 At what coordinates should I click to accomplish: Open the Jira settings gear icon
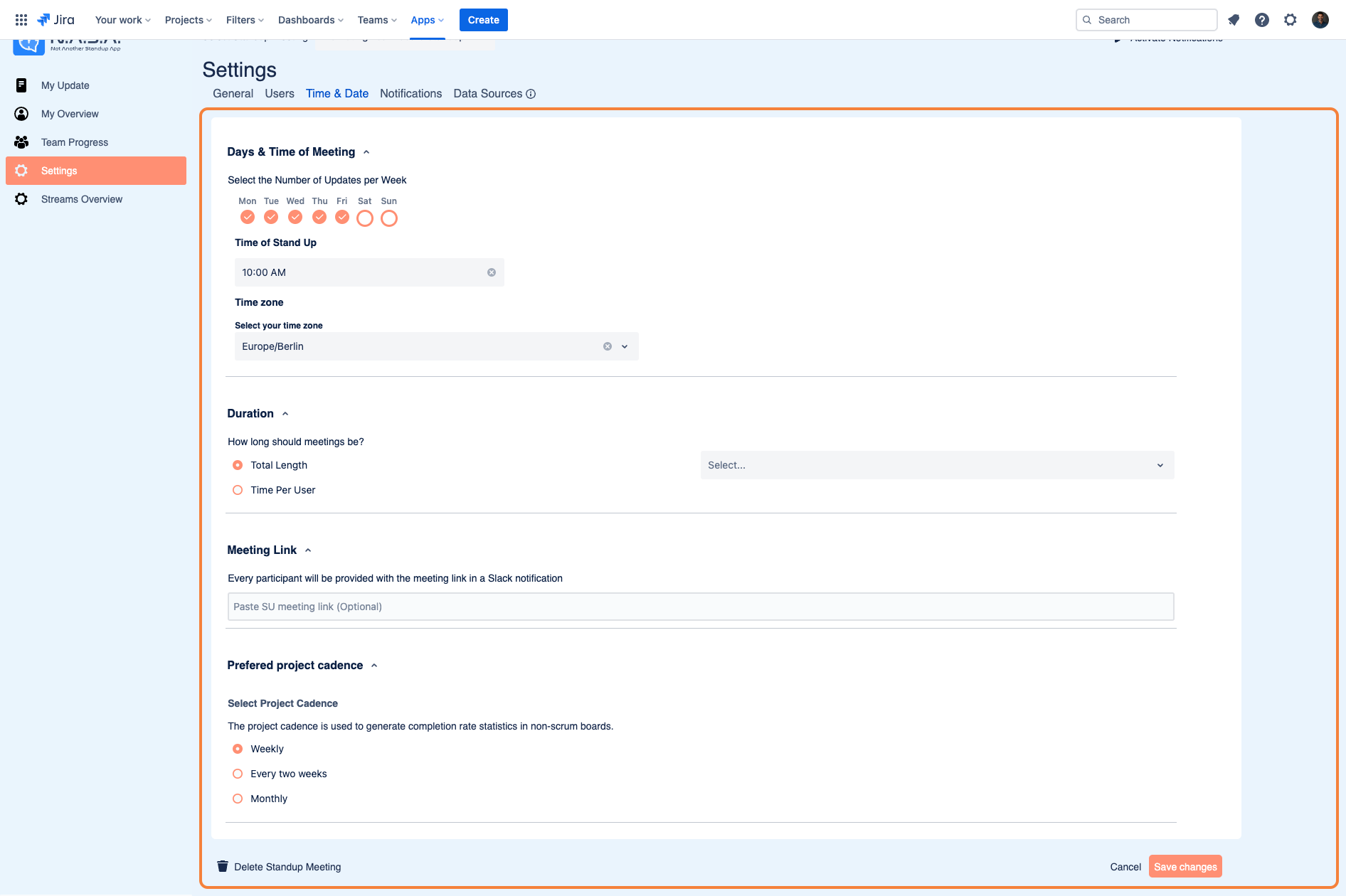(x=1291, y=20)
